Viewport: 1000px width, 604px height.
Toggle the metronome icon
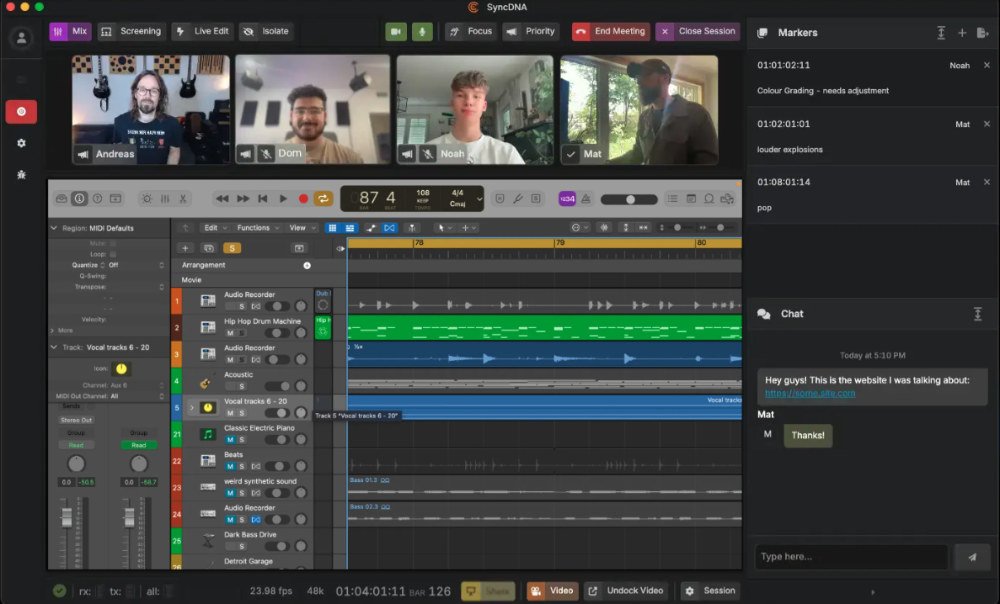(585, 199)
